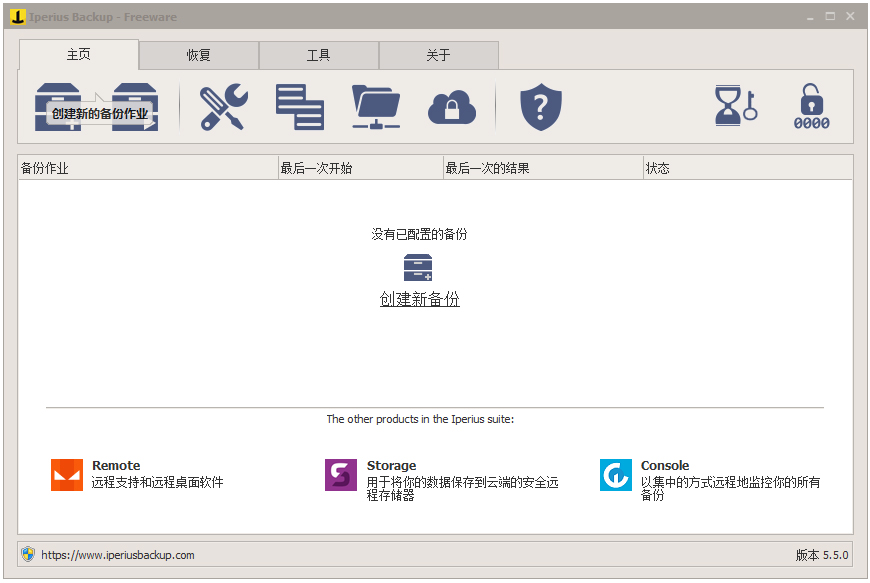Open the help shield question icon
This screenshot has height=583, width=870.
point(541,107)
